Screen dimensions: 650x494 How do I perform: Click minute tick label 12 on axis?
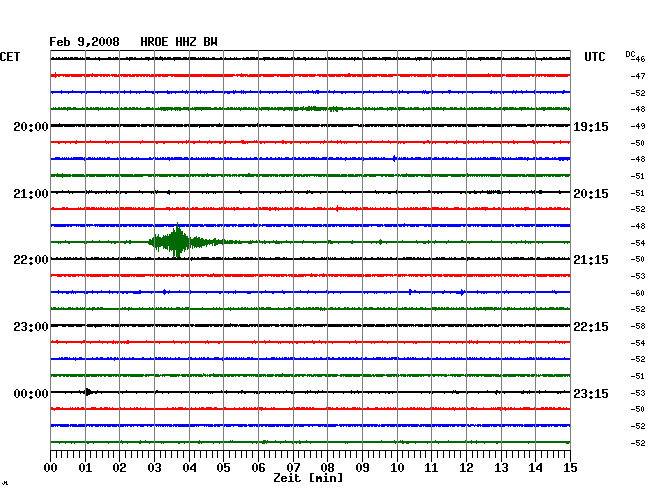point(466,467)
